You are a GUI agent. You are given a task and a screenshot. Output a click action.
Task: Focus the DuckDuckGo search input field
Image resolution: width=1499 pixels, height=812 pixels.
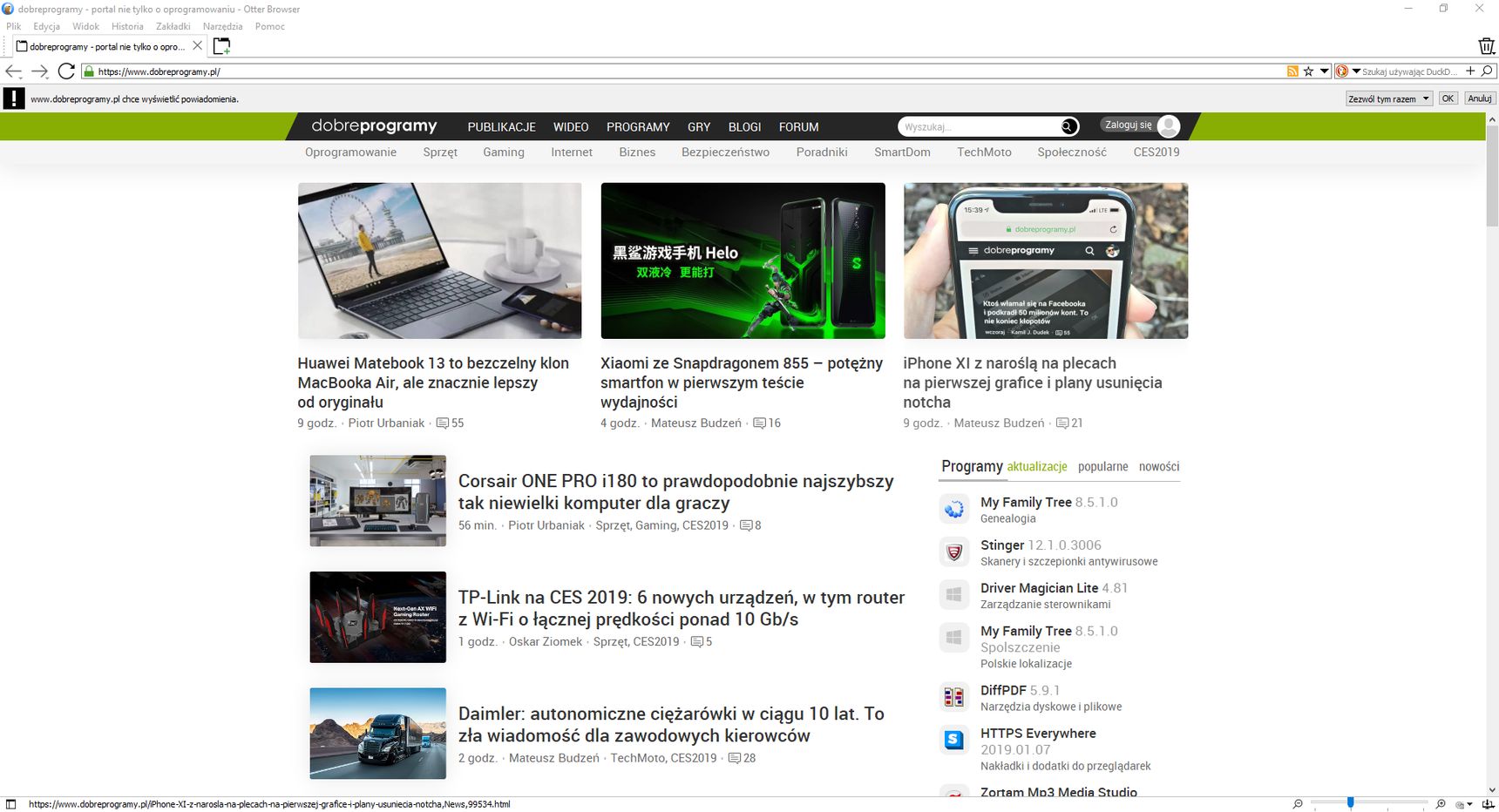pyautogui.click(x=1409, y=71)
